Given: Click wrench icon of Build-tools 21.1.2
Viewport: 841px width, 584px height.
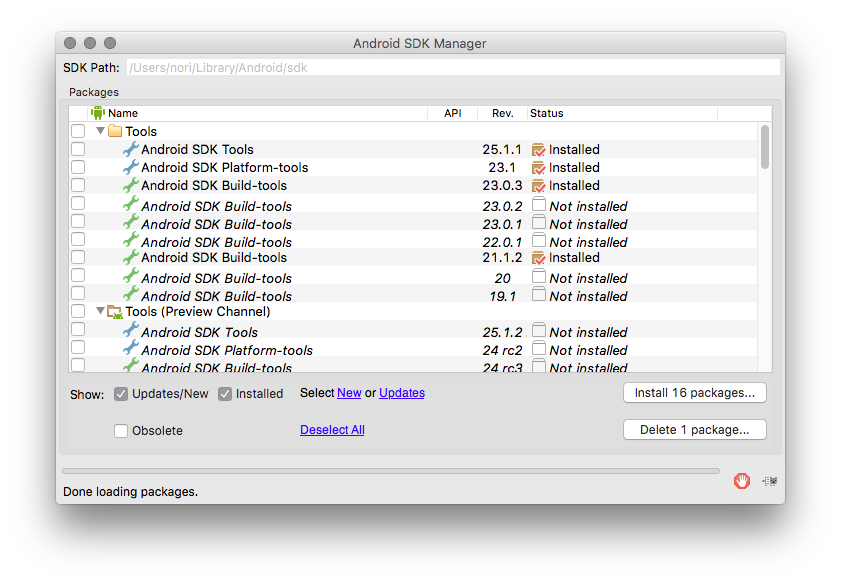Looking at the screenshot, I should click(131, 257).
